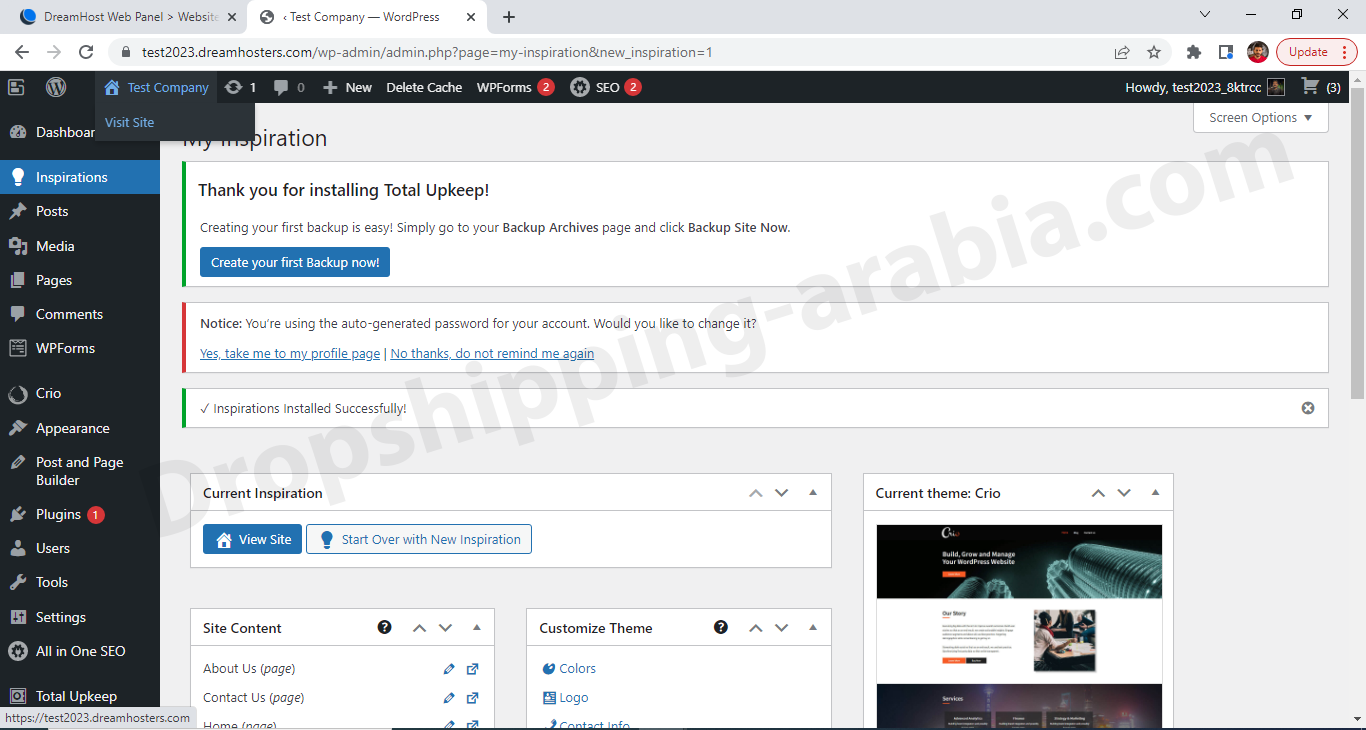Toggle the sidebar menu icon at top-left
The image size is (1366, 730).
[x=16, y=87]
